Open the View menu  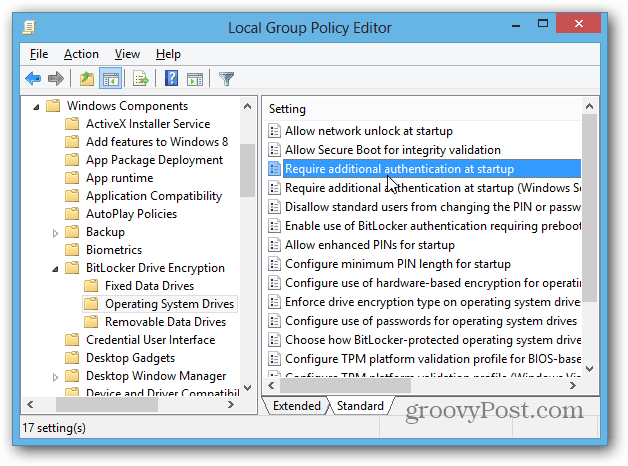(127, 54)
